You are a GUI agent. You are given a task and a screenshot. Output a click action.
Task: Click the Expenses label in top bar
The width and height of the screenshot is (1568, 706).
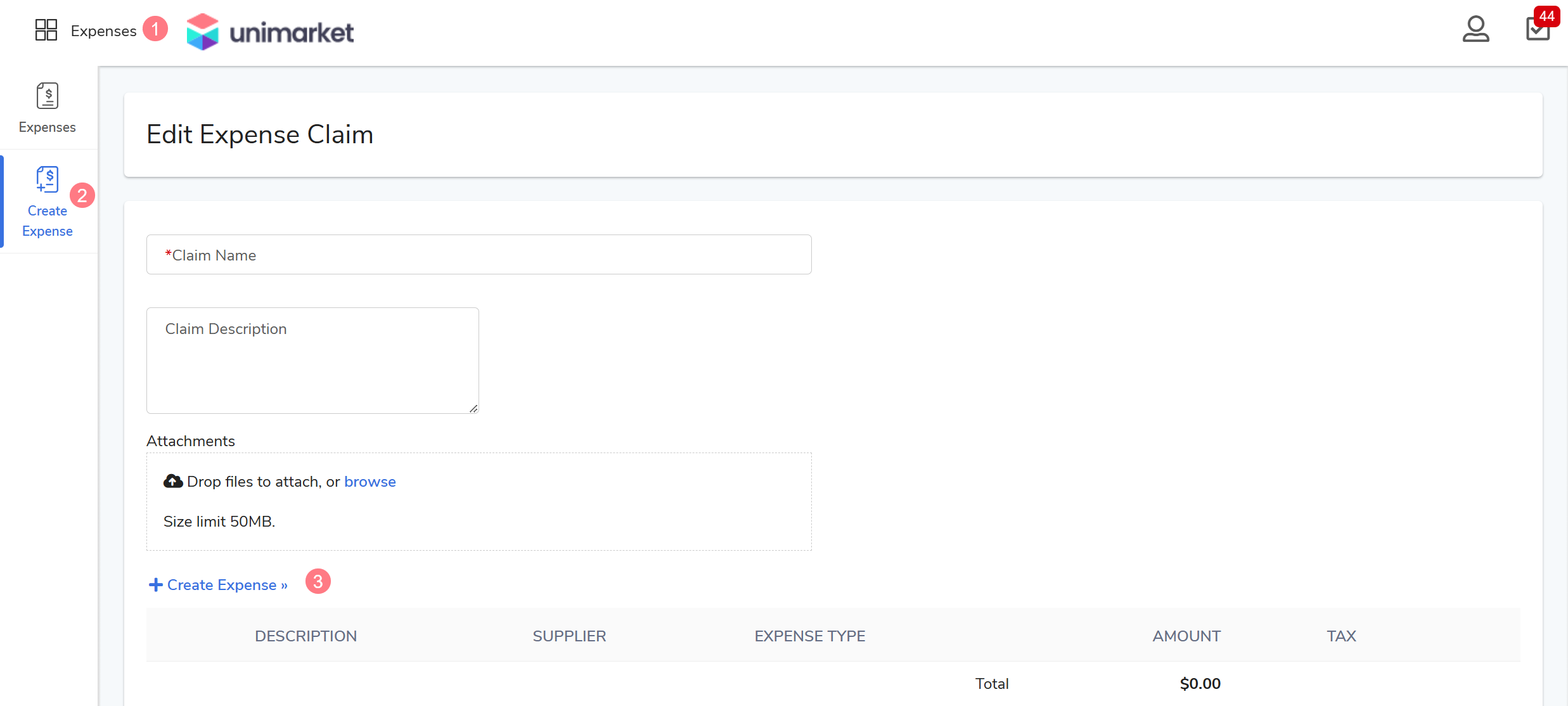pos(103,31)
